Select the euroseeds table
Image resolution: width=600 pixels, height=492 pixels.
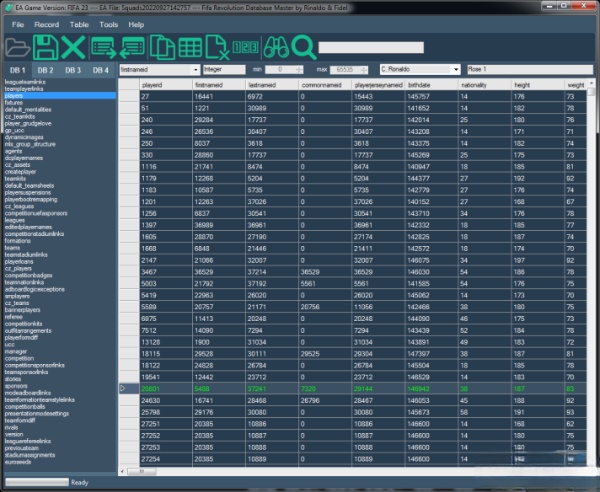[18, 462]
